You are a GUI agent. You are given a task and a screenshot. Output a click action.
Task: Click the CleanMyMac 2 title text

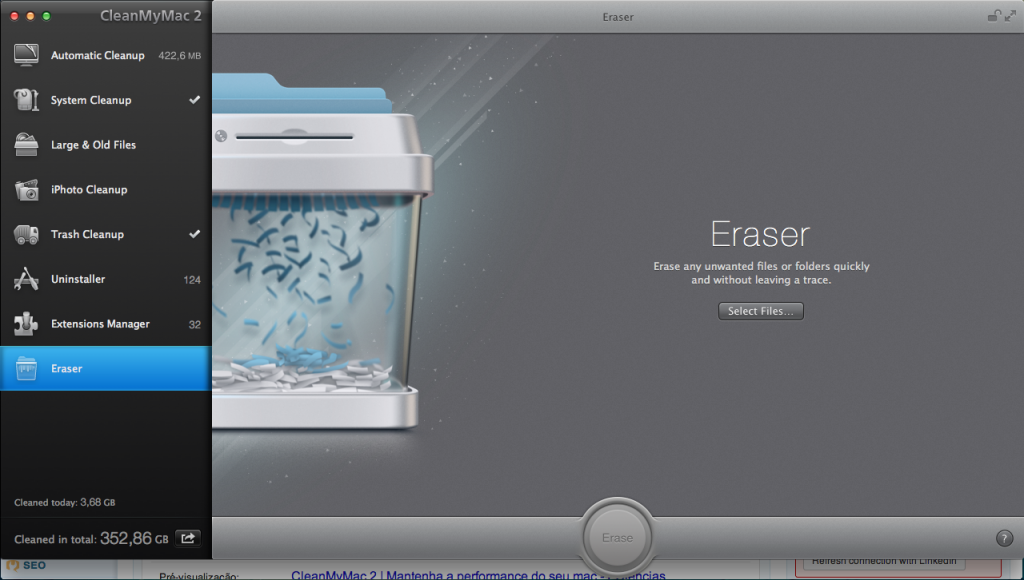(x=150, y=16)
